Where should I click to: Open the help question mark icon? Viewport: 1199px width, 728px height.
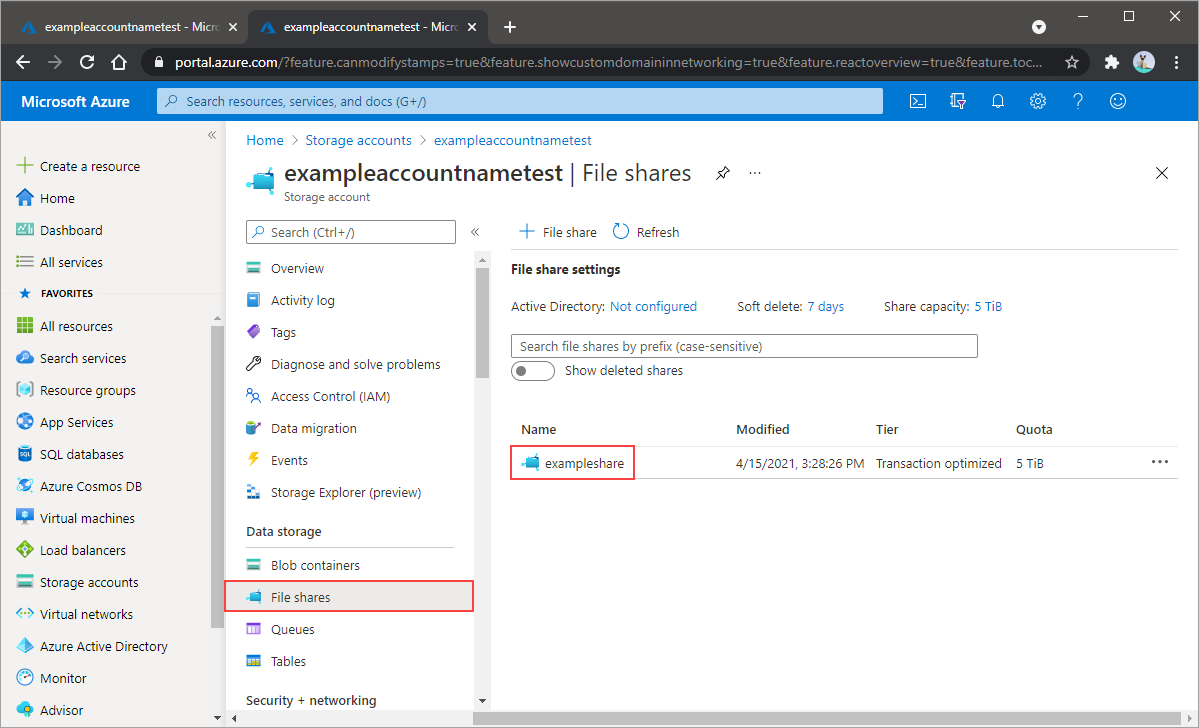point(1077,101)
